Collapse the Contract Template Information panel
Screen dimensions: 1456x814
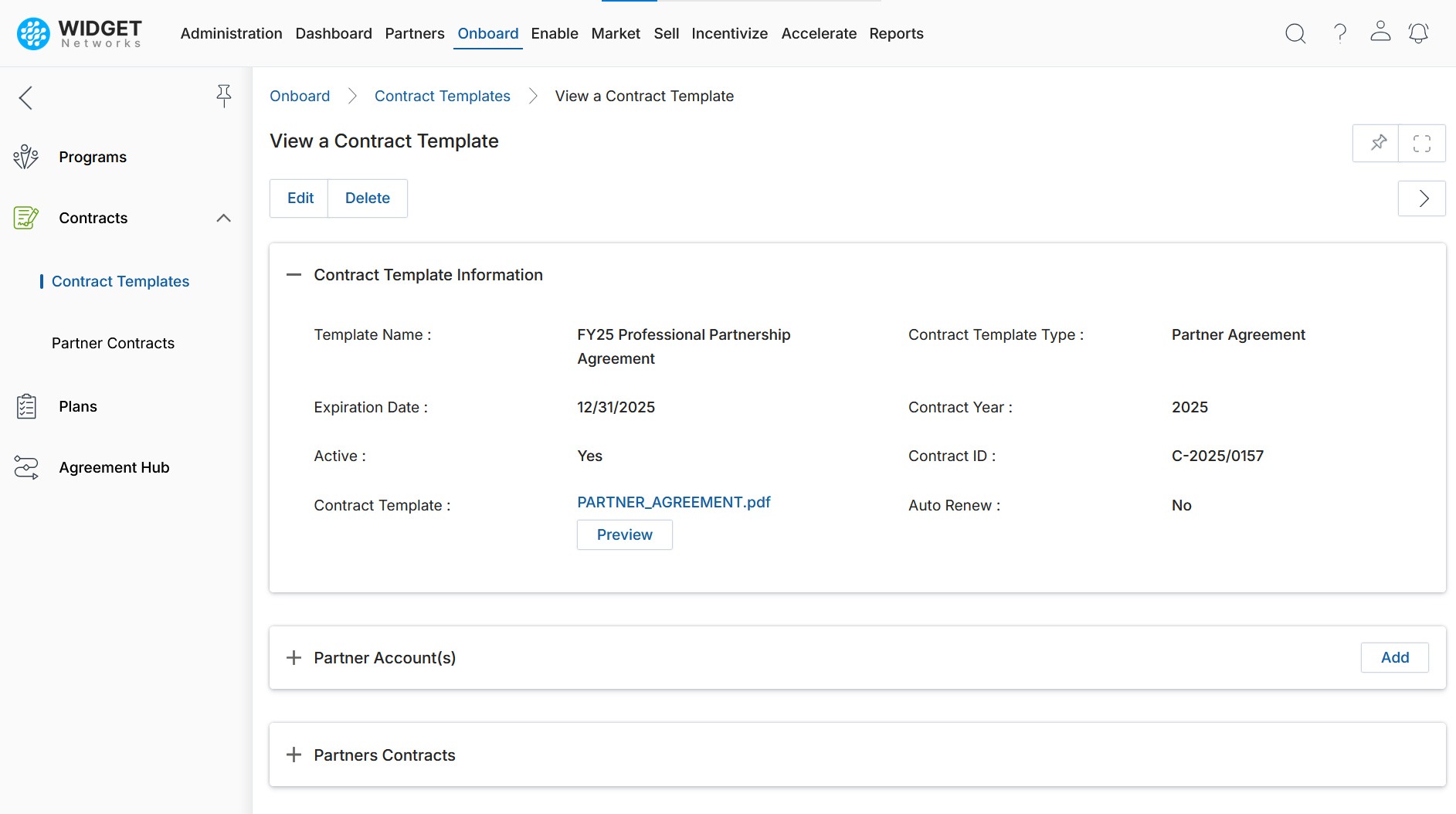(294, 275)
